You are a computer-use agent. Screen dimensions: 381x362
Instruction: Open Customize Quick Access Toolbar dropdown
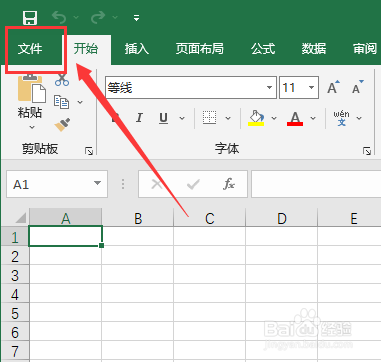click(x=136, y=18)
